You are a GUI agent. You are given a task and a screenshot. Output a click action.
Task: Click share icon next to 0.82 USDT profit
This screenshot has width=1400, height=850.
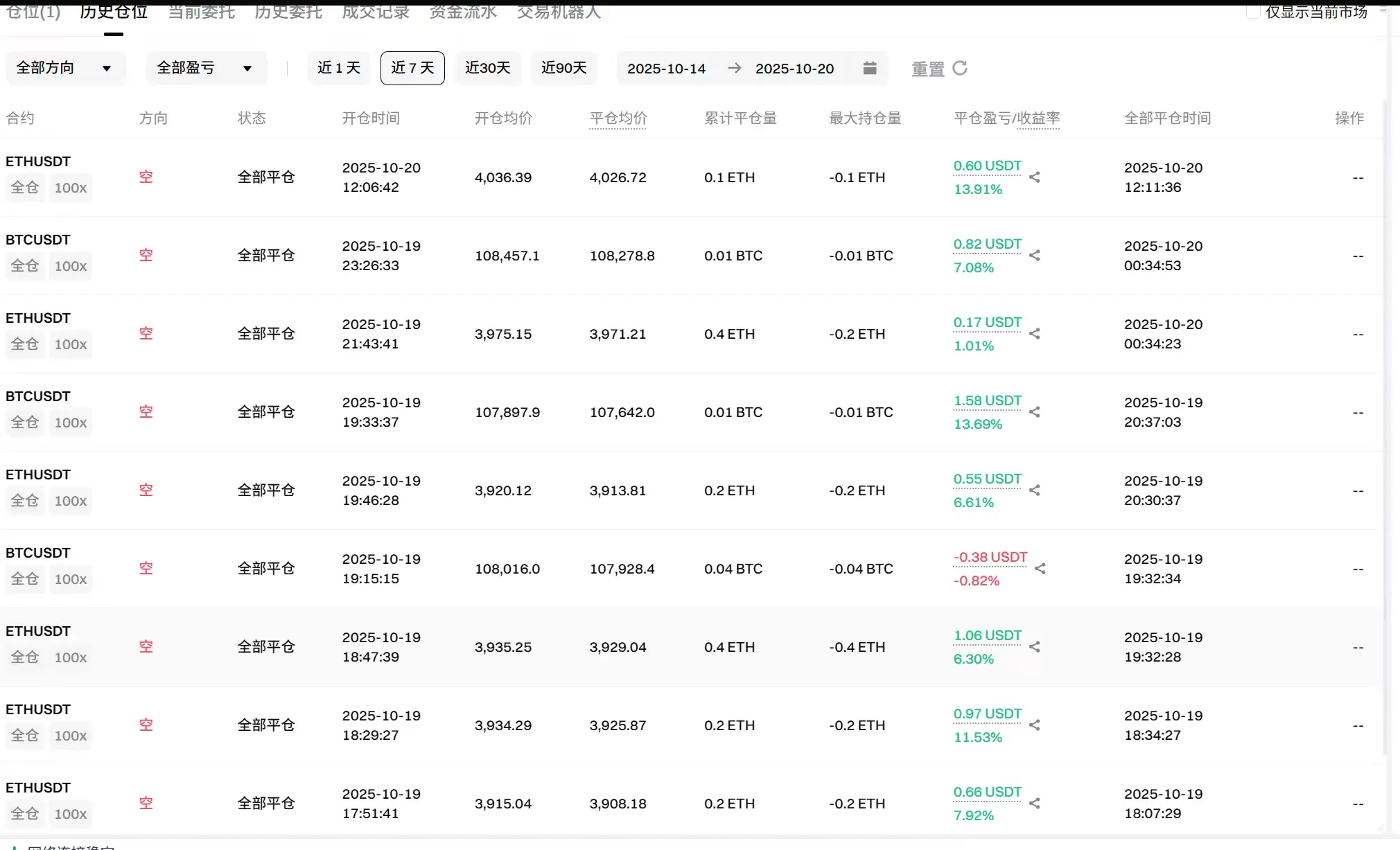coord(1035,256)
